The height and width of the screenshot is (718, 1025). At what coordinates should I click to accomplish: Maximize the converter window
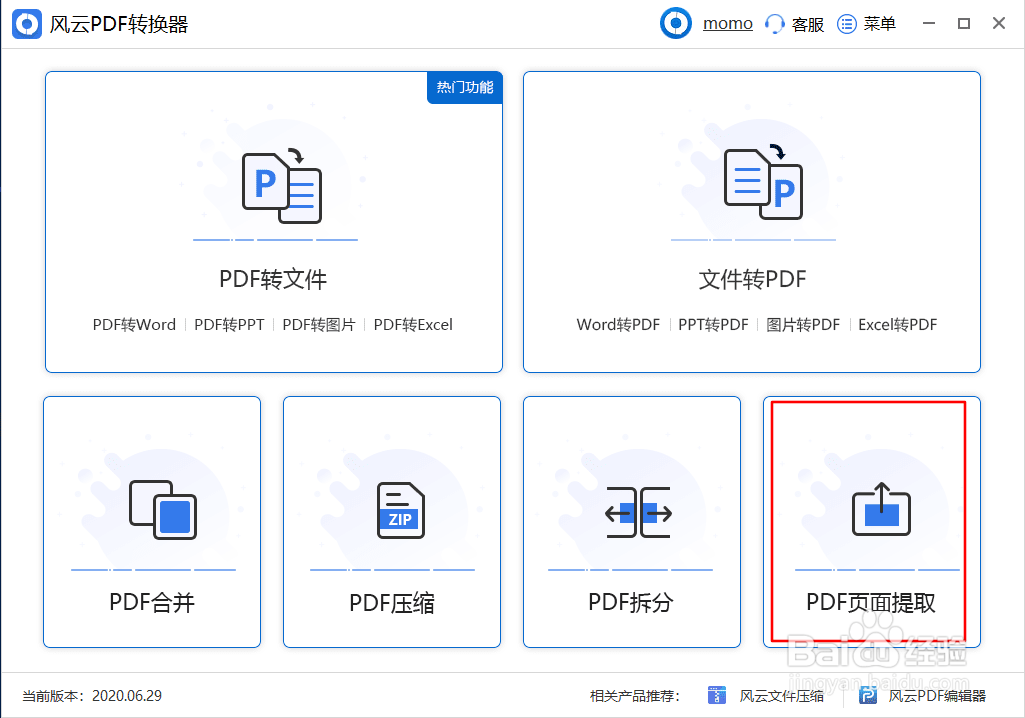(x=964, y=24)
